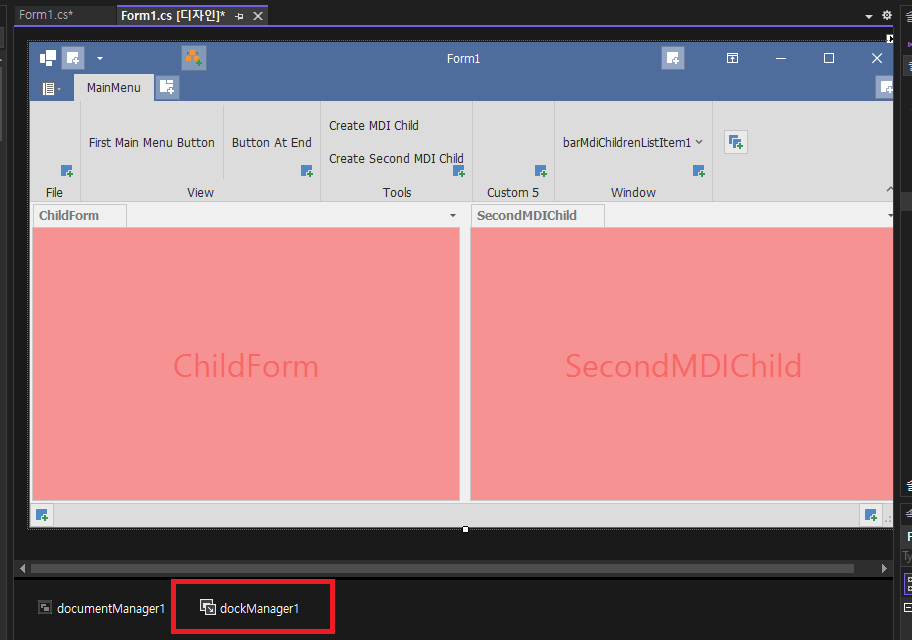Click add-item icon in Tools group
The height and width of the screenshot is (640, 912).
click(x=459, y=171)
